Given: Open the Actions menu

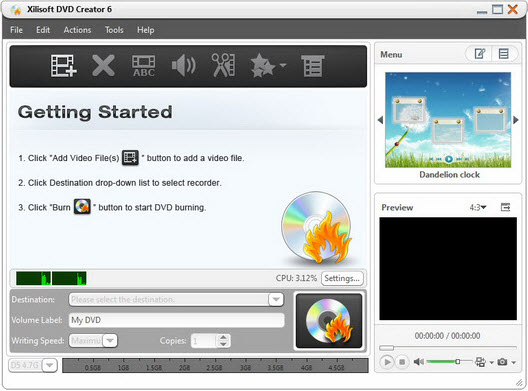Looking at the screenshot, I should coord(77,30).
